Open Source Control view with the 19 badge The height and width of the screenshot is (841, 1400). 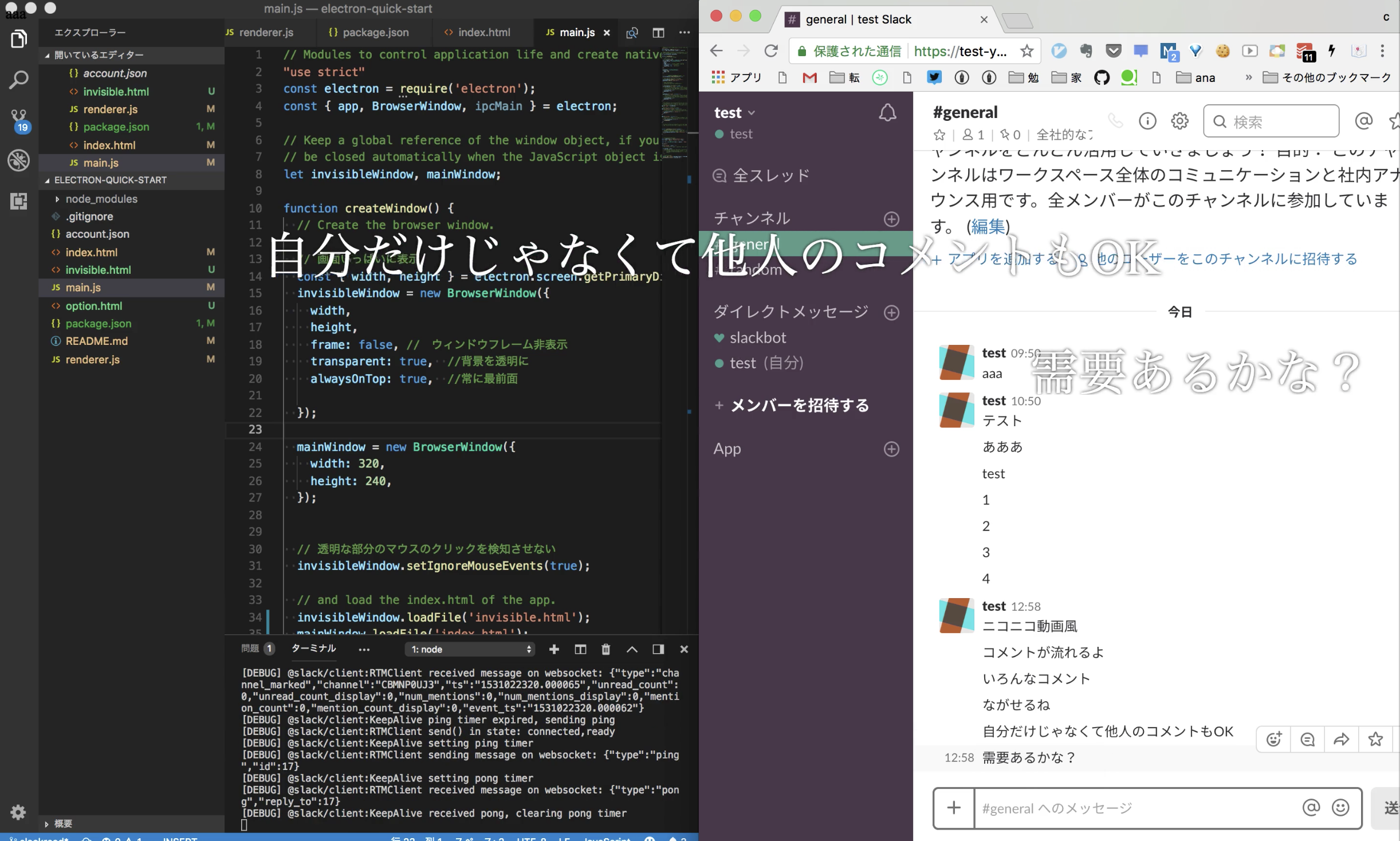[x=19, y=120]
